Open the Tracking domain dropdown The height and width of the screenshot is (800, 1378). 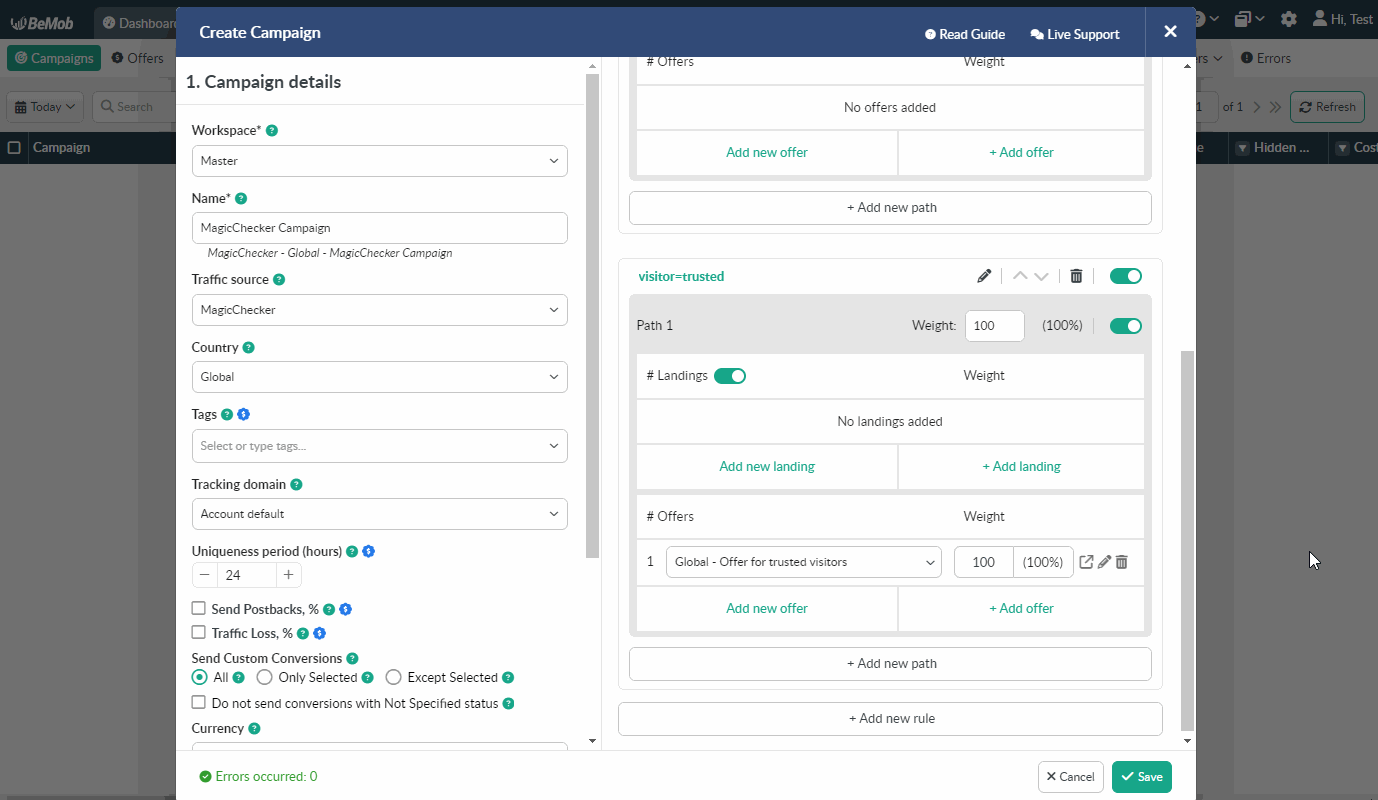380,514
